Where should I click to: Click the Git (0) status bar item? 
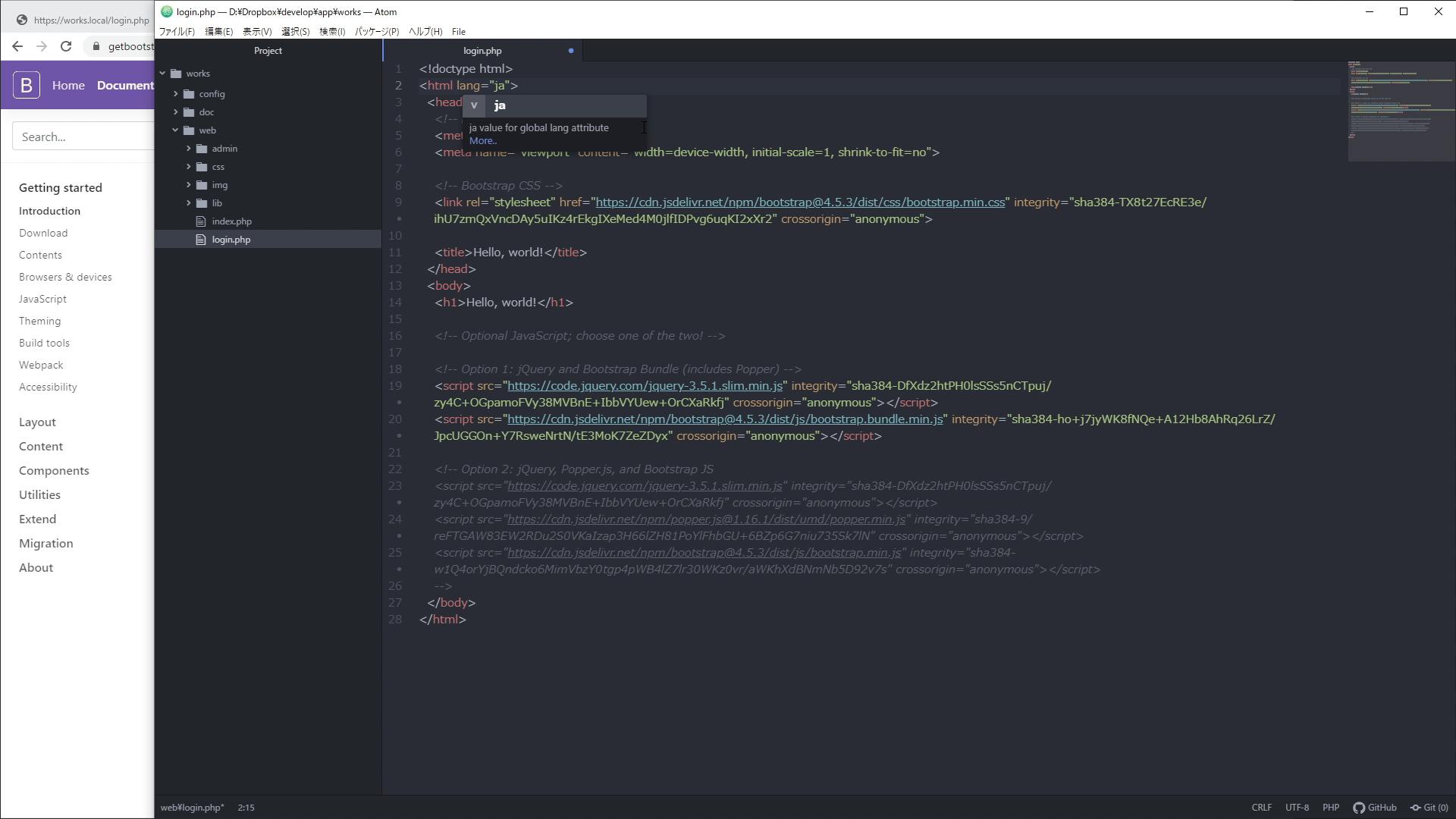1429,808
